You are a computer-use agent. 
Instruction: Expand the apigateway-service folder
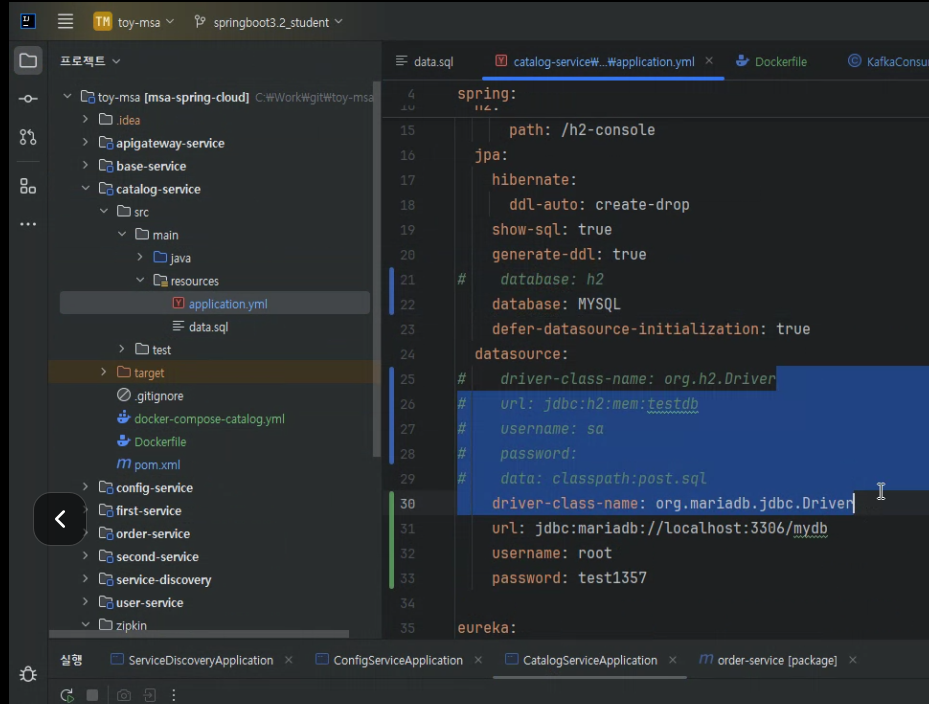(86, 143)
